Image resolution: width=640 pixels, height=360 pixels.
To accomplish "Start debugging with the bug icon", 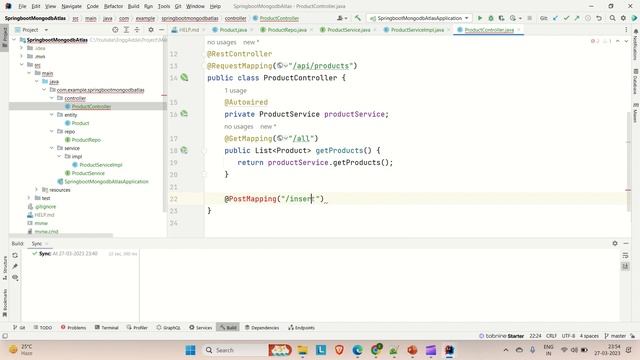I will [491, 18].
